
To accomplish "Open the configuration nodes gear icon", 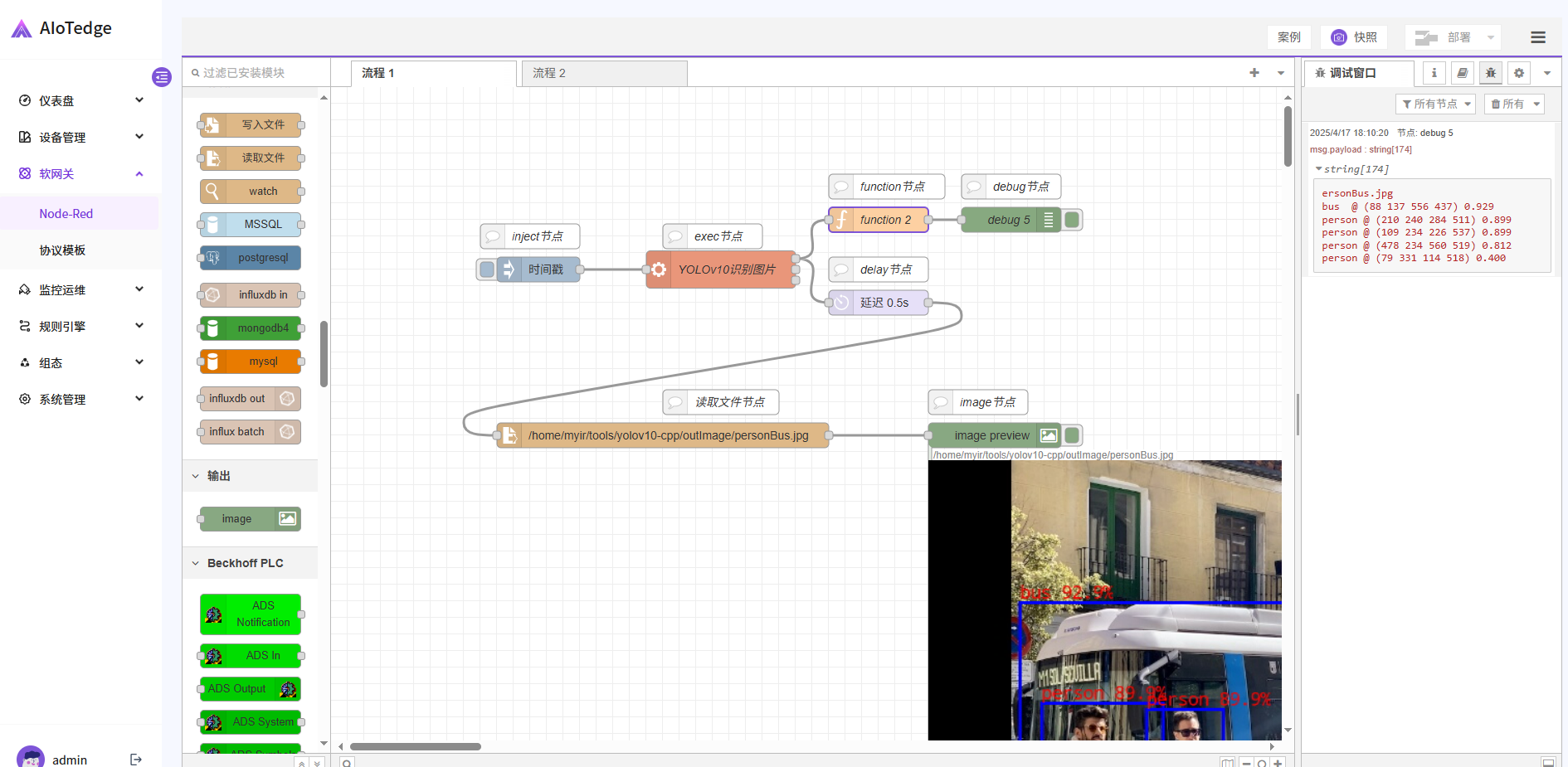I will (x=1518, y=73).
